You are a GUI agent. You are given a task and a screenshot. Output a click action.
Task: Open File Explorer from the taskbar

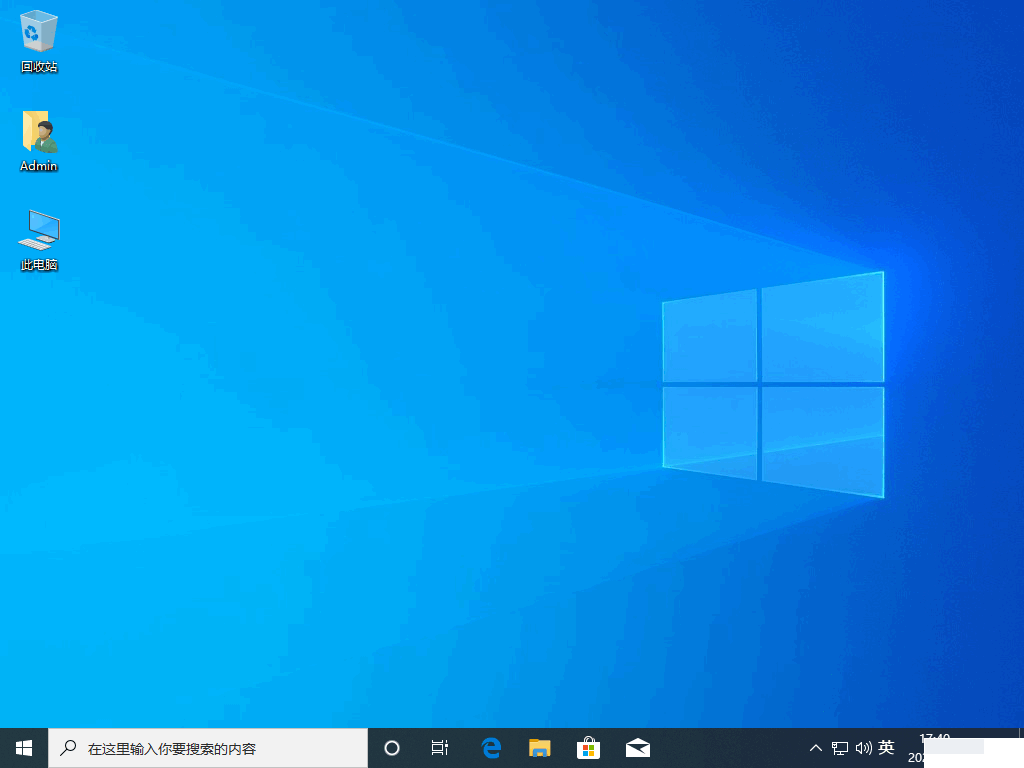pyautogui.click(x=540, y=748)
